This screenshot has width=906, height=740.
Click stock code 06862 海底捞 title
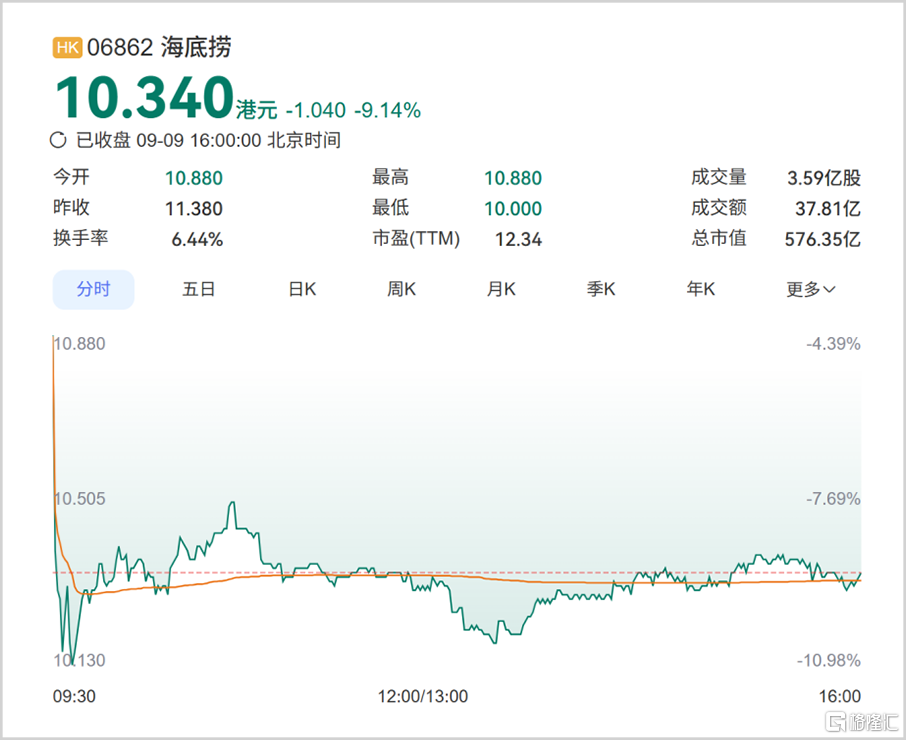(159, 47)
